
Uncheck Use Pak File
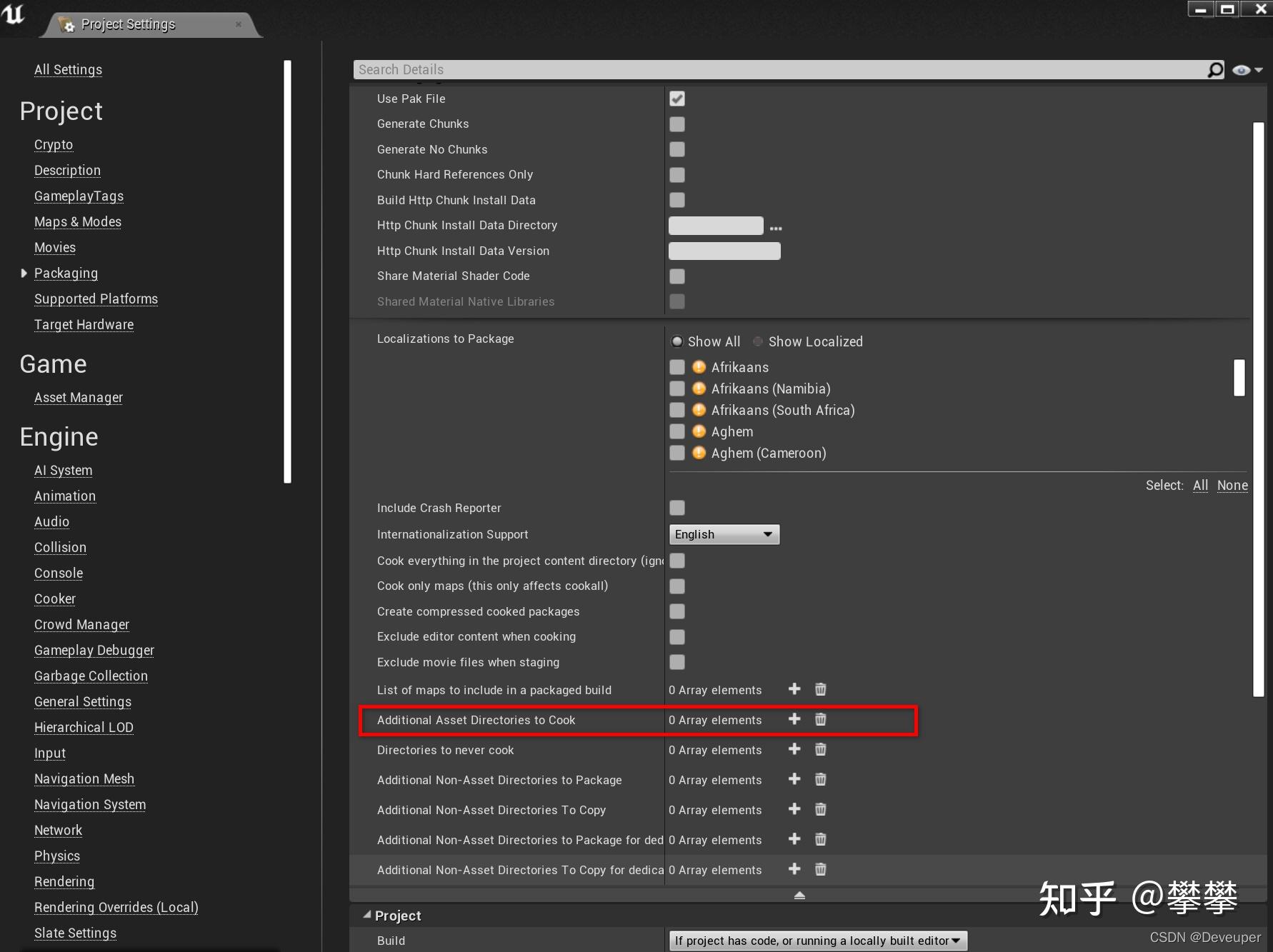click(x=677, y=99)
